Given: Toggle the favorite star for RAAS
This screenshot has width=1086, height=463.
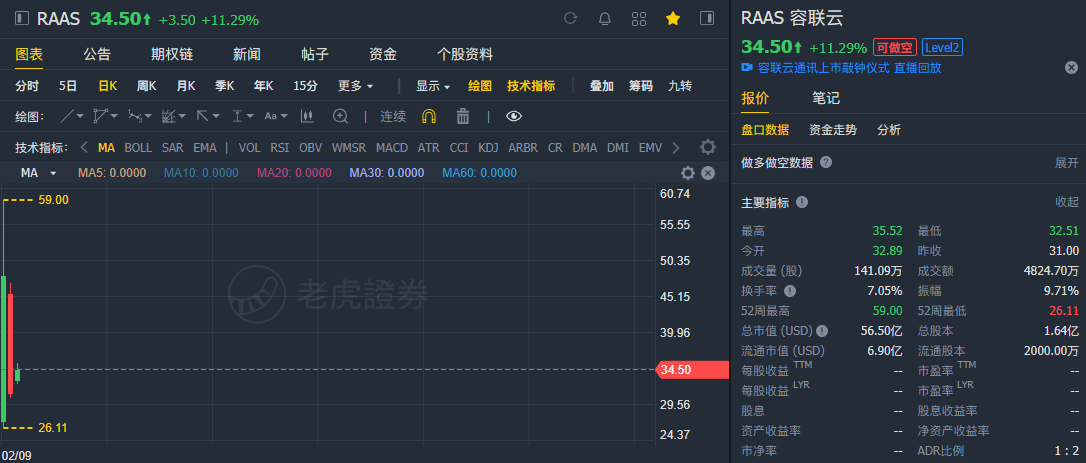Looking at the screenshot, I should click(x=673, y=19).
